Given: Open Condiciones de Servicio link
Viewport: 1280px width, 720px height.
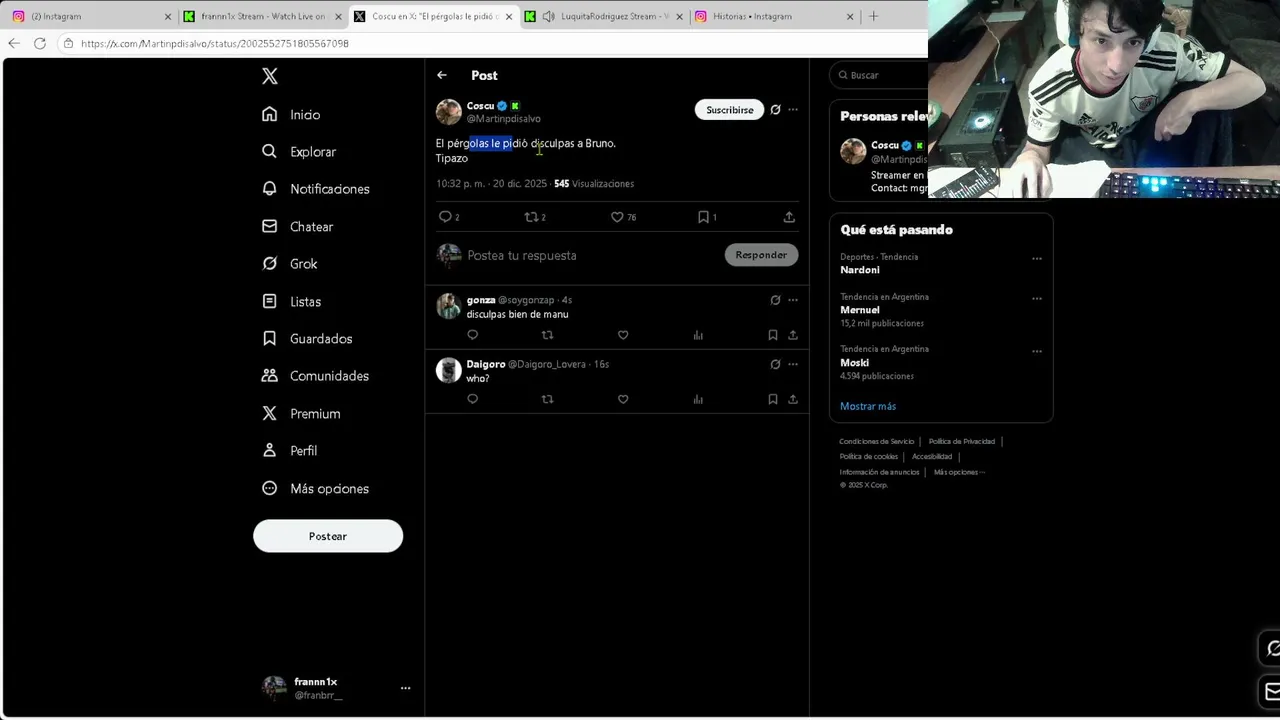Looking at the screenshot, I should 877,441.
